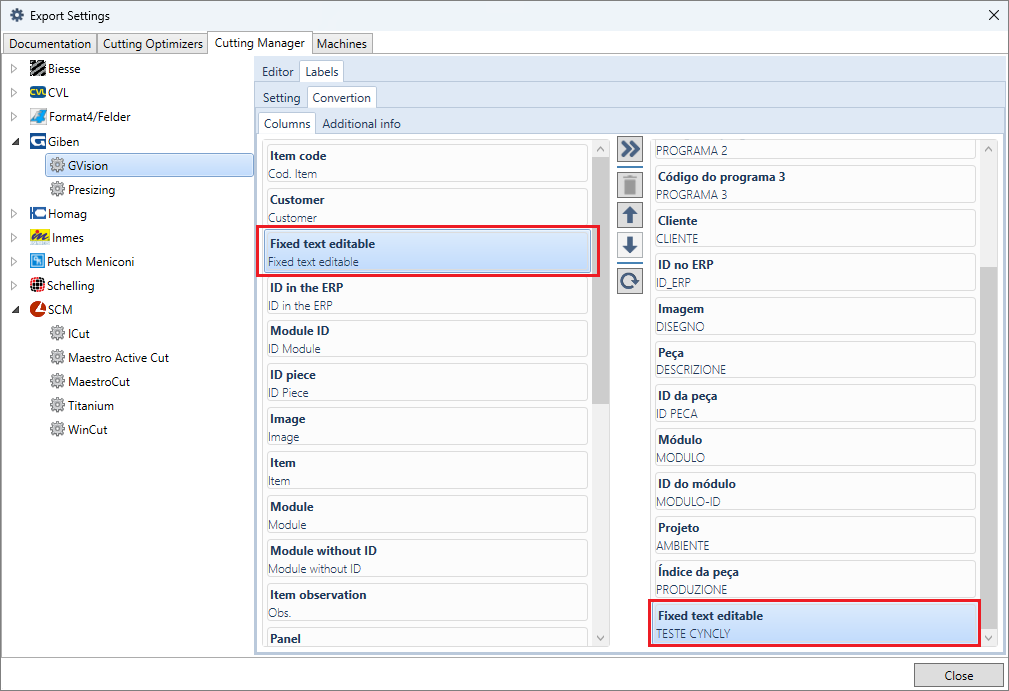
Task: Open the Cutting Optimizers tab
Action: [153, 44]
